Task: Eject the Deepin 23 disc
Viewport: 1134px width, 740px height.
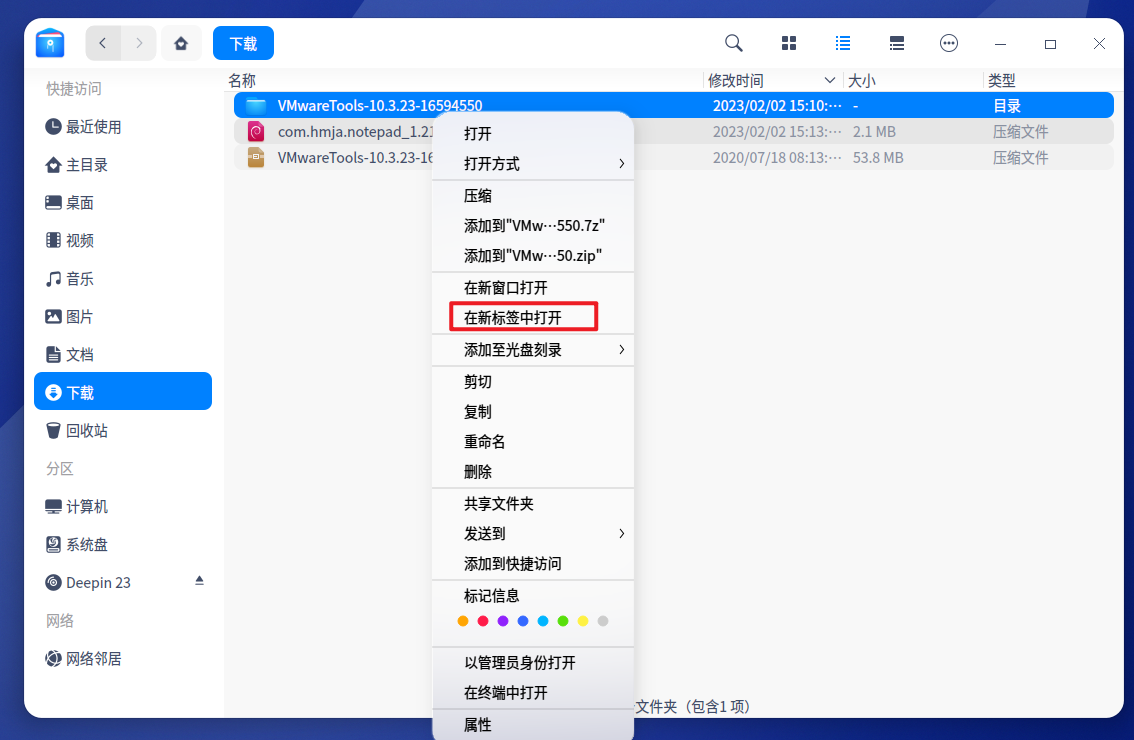Action: [x=199, y=581]
